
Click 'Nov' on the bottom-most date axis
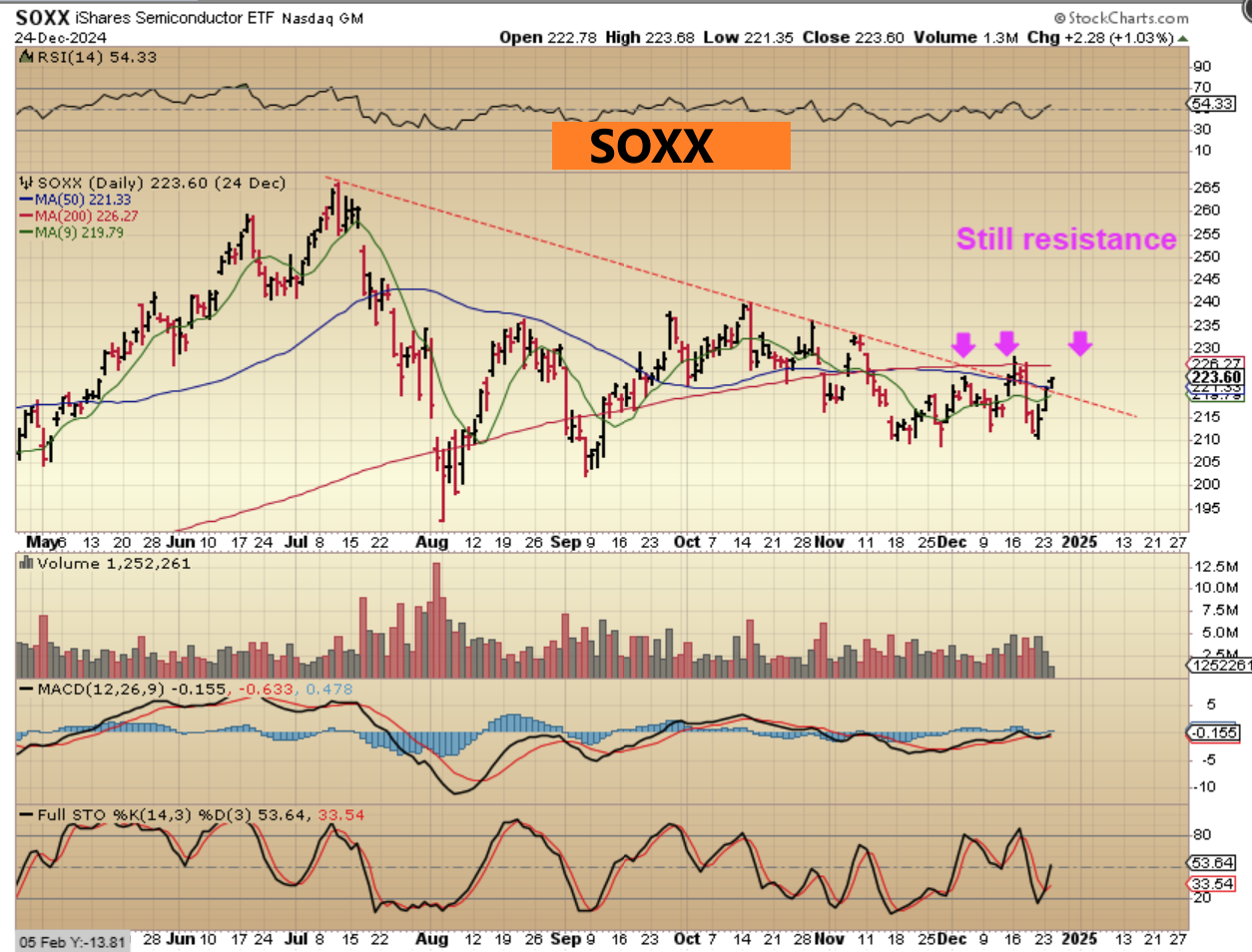pyautogui.click(x=829, y=939)
